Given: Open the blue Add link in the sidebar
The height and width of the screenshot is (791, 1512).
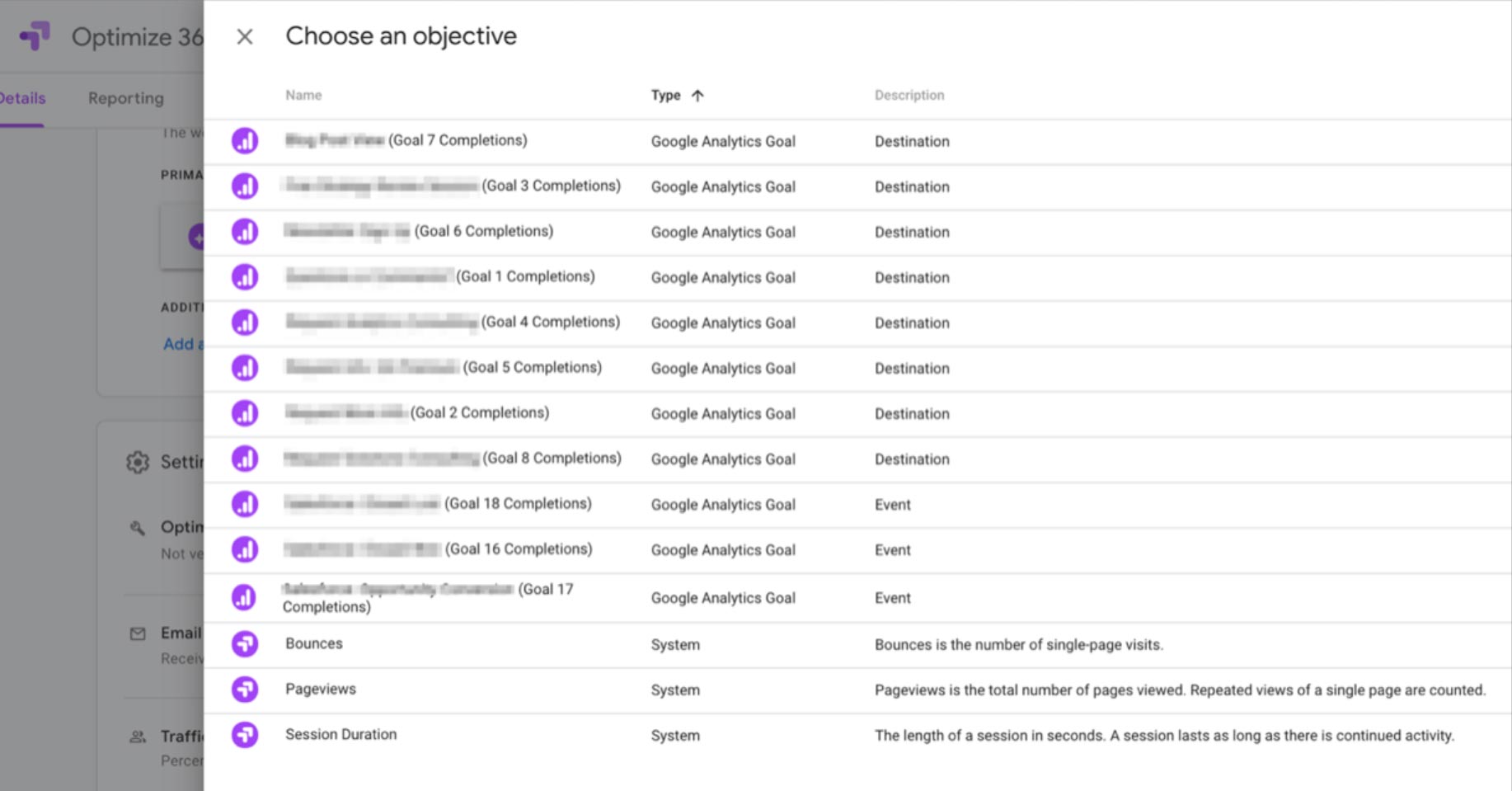Looking at the screenshot, I should (183, 344).
